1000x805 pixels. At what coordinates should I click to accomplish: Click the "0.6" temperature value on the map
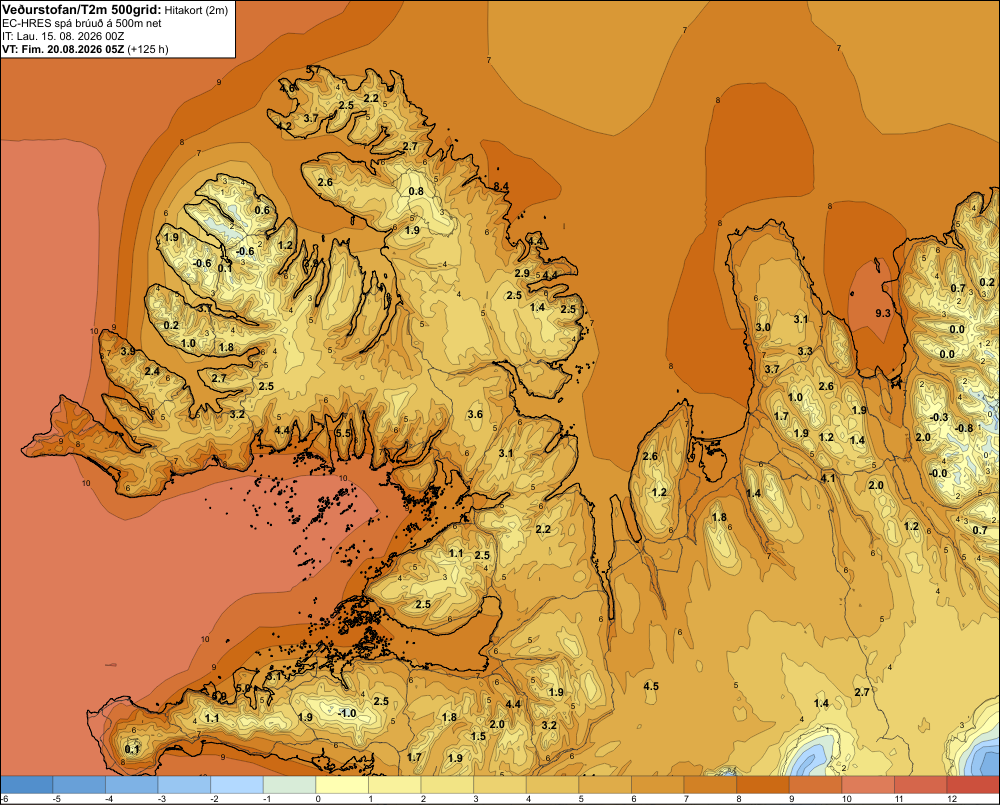262,210
